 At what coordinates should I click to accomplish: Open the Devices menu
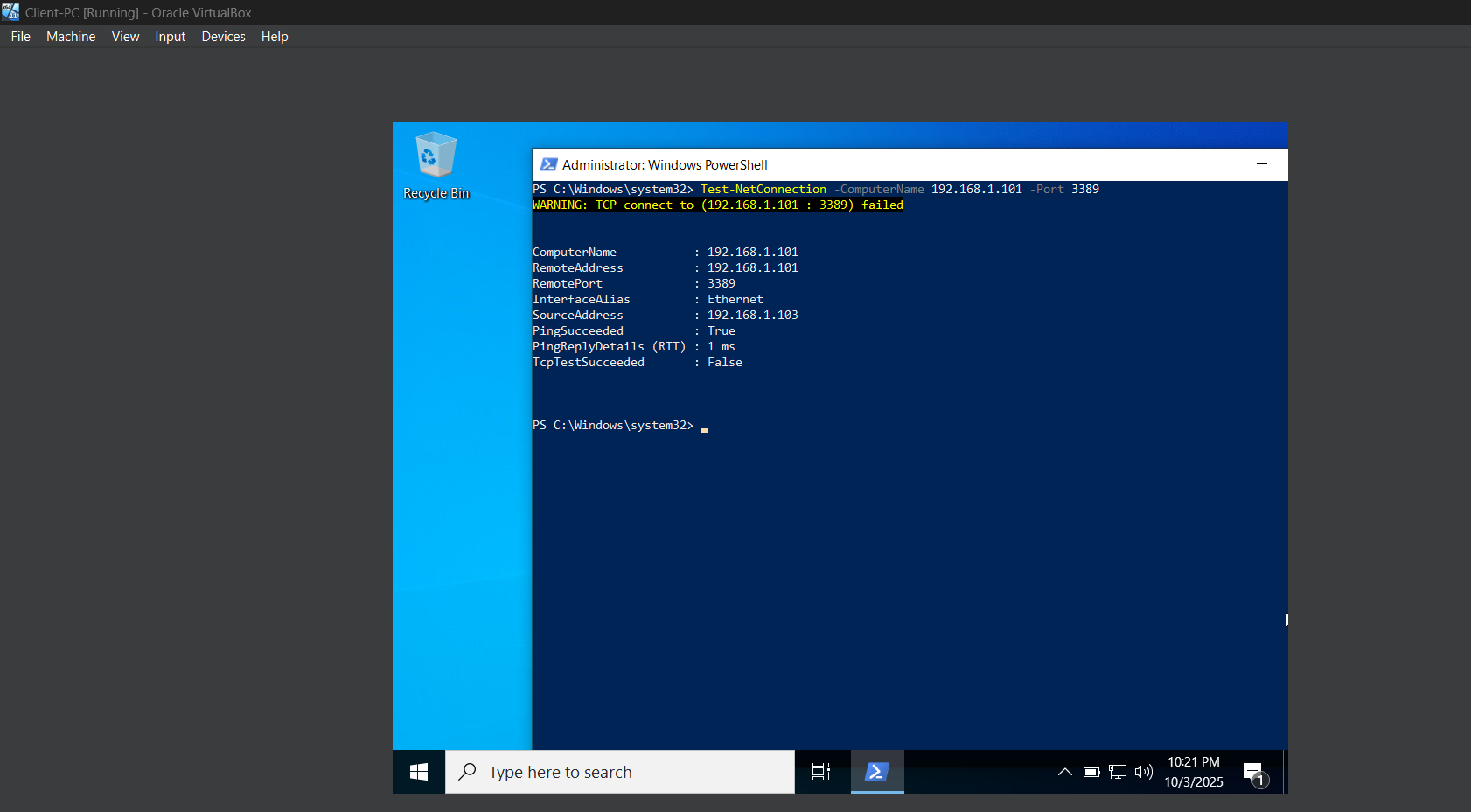(223, 37)
